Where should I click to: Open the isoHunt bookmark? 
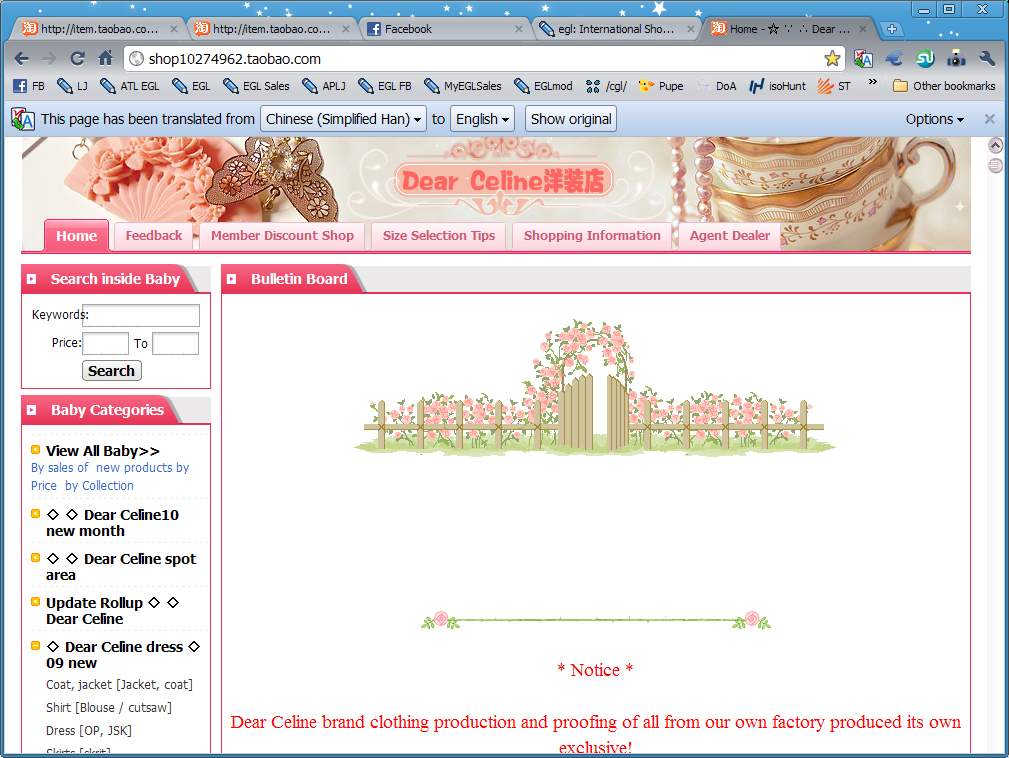click(x=777, y=86)
